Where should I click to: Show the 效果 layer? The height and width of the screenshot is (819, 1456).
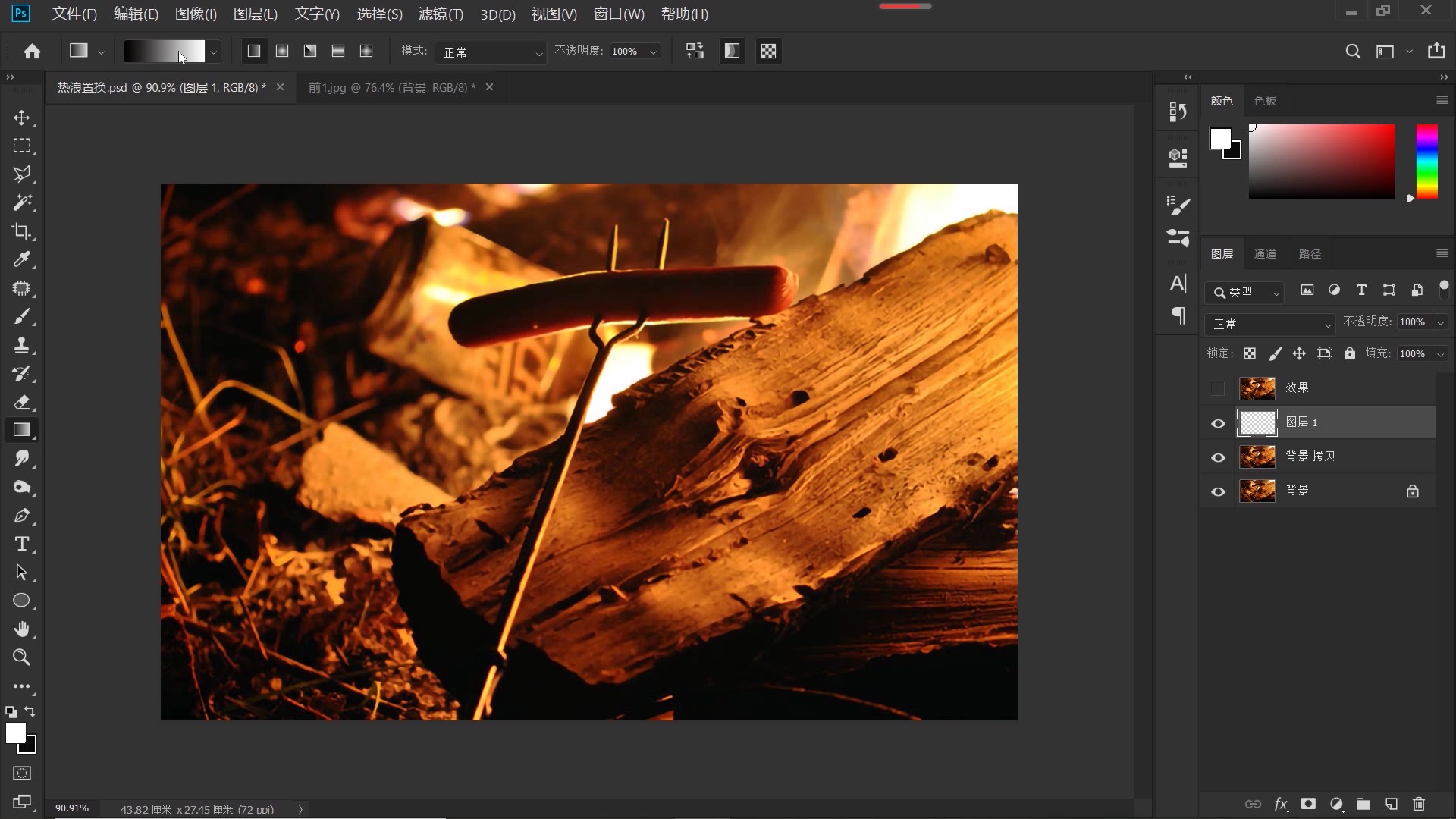tap(1218, 389)
